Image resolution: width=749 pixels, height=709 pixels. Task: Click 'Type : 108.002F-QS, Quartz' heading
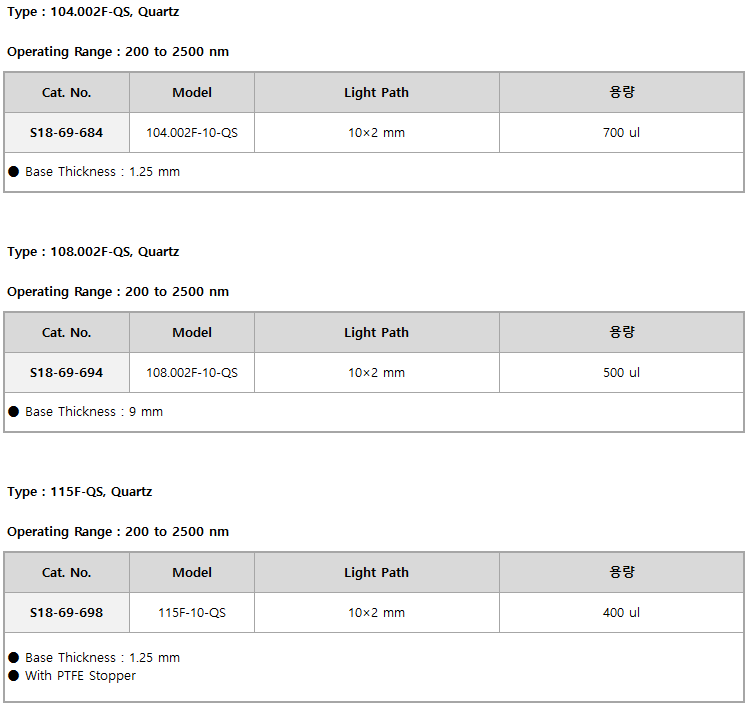click(x=93, y=252)
